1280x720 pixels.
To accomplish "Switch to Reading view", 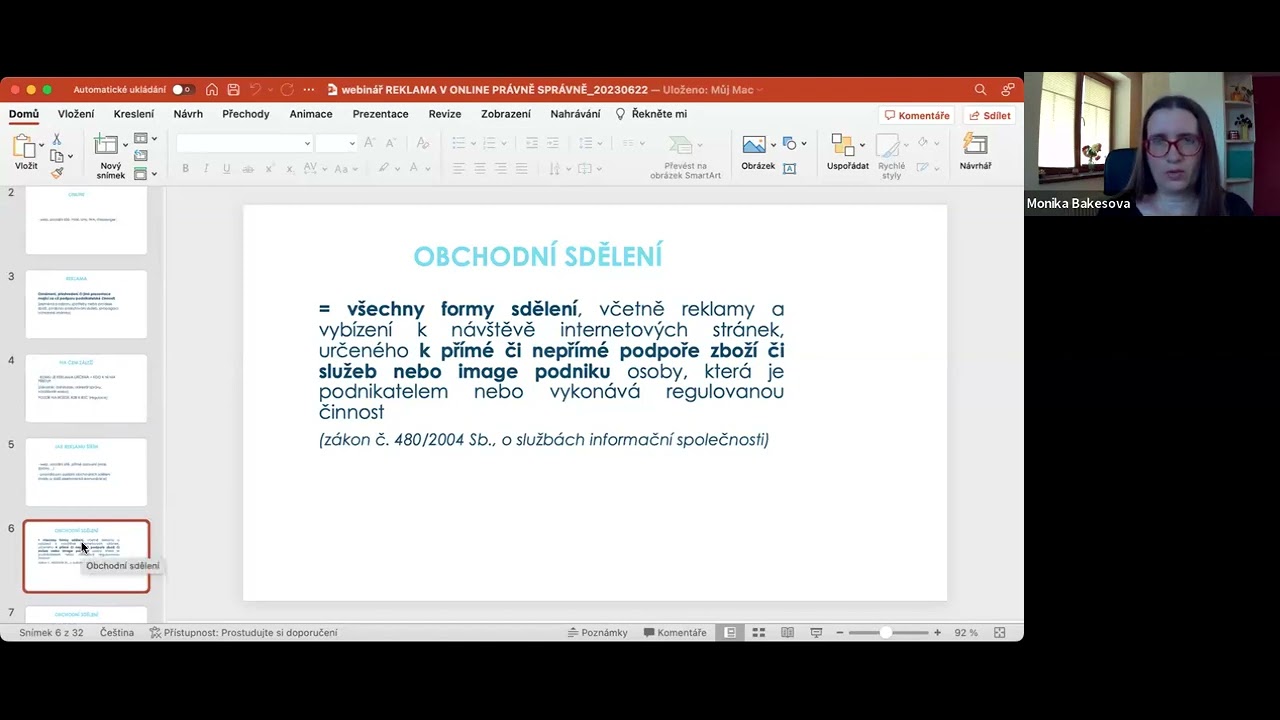I will tap(788, 632).
